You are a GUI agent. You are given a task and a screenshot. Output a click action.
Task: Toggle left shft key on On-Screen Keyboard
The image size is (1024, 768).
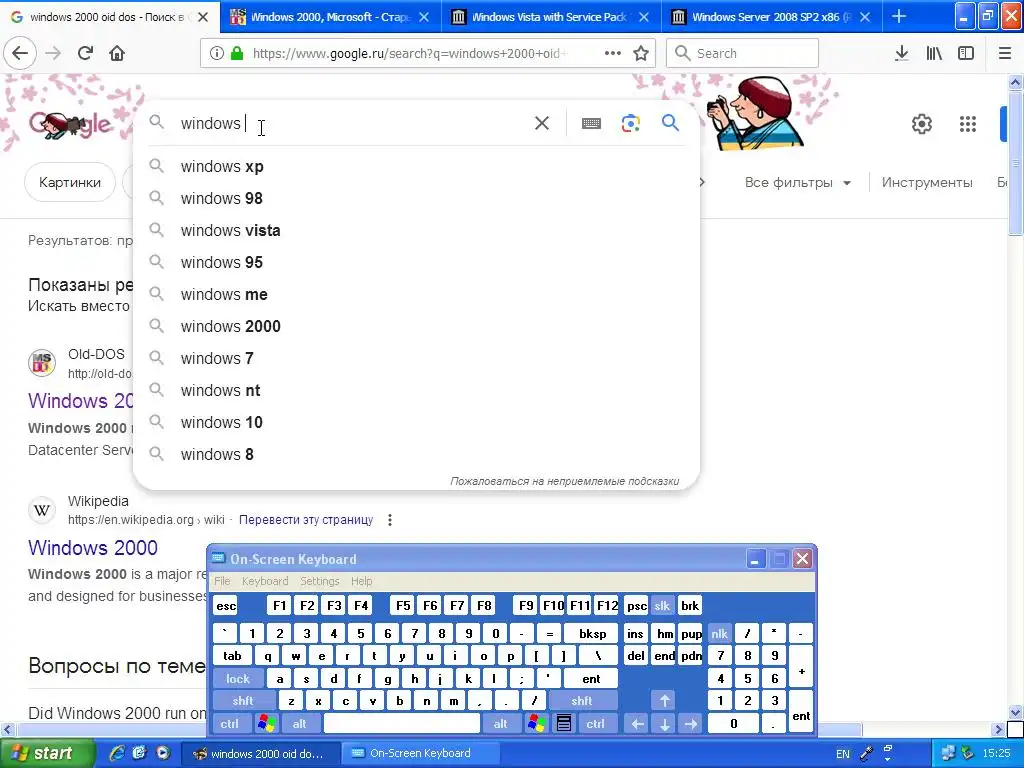tap(242, 701)
